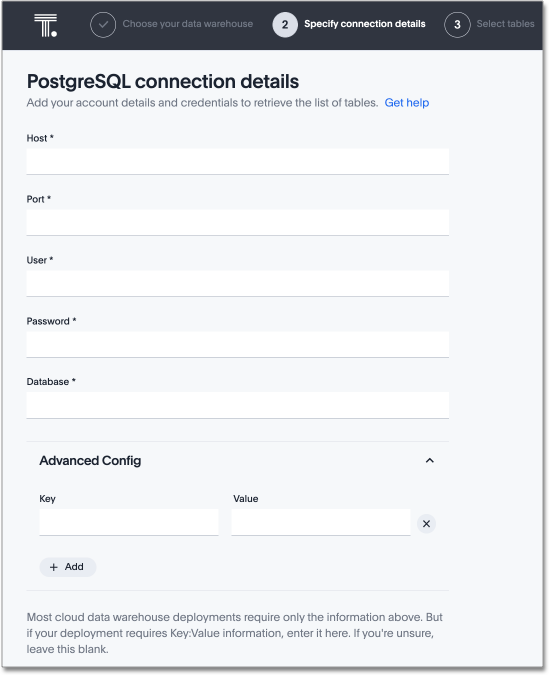
Task: Click the advanced config Value field
Action: tap(321, 522)
